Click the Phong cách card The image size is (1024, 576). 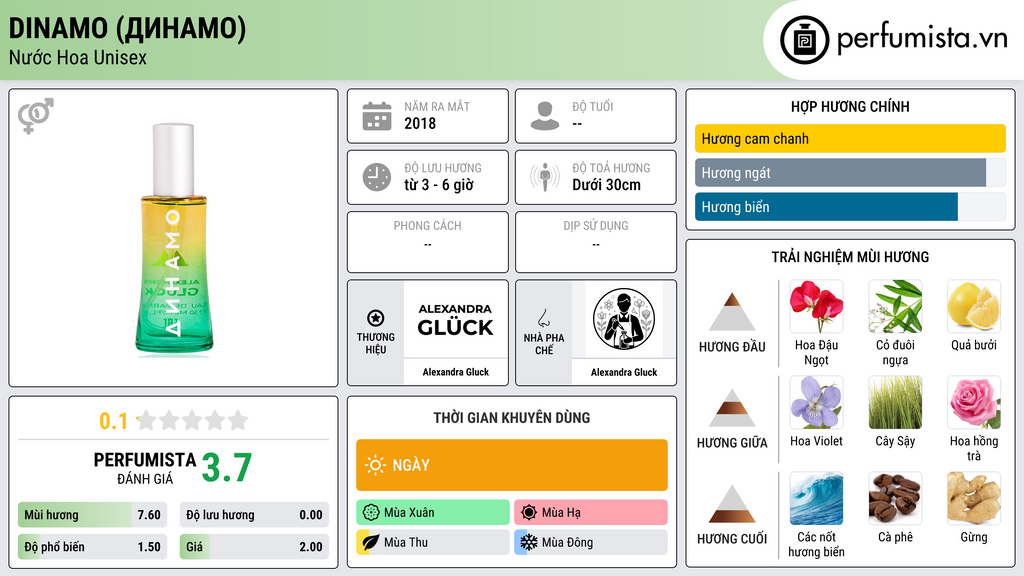pos(428,242)
